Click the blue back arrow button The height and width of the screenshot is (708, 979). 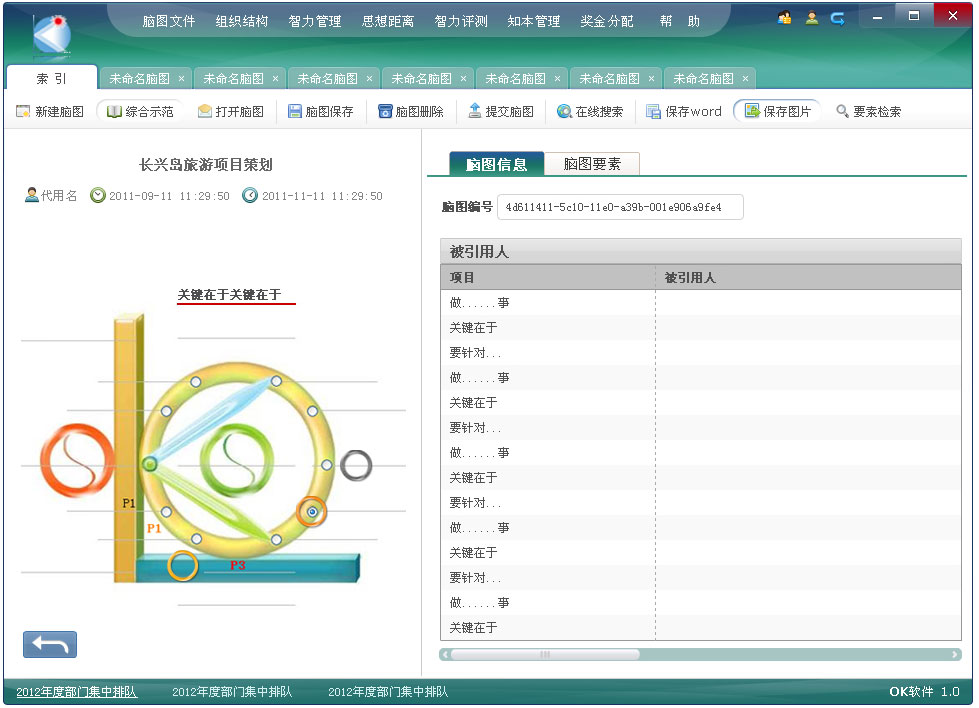point(50,644)
